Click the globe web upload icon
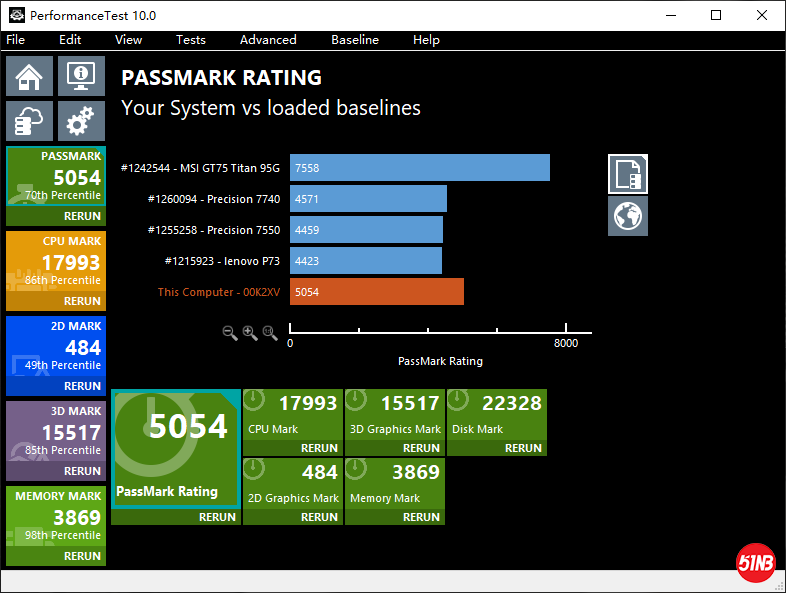The height and width of the screenshot is (593, 786). [x=628, y=216]
